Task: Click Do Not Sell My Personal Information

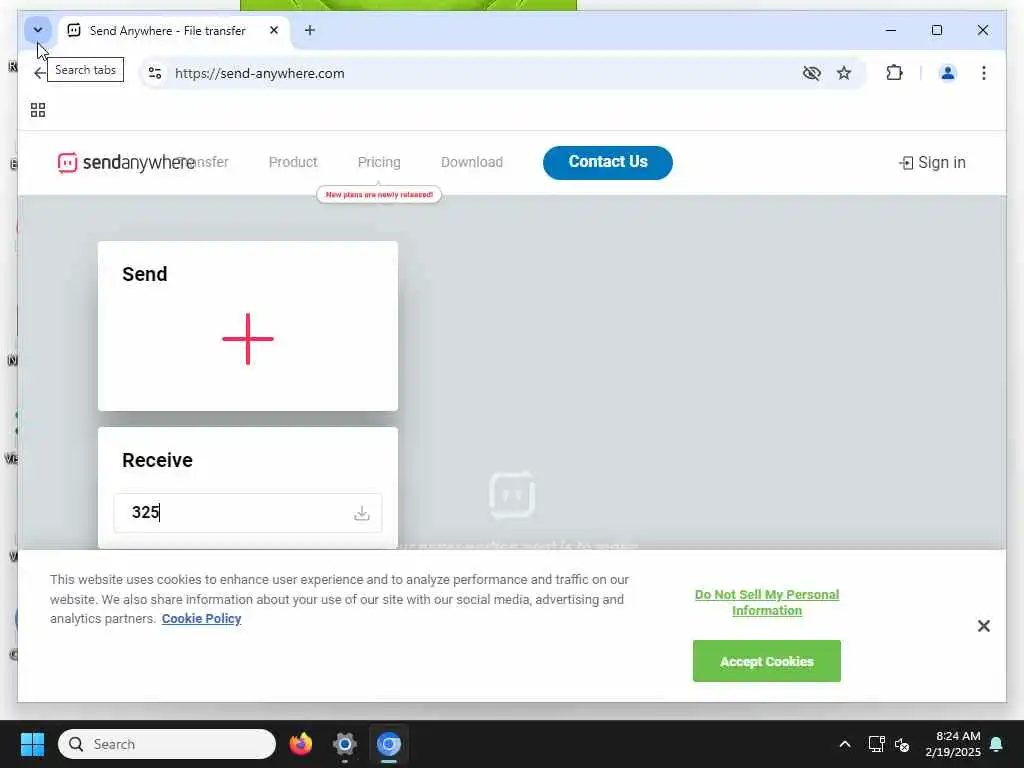Action: [767, 602]
